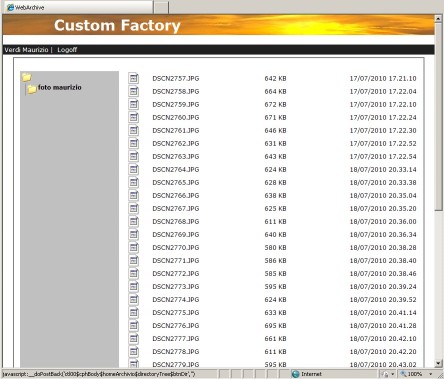The width and height of the screenshot is (444, 379).
Task: Open the root folder icon in tree
Action: tap(27, 77)
